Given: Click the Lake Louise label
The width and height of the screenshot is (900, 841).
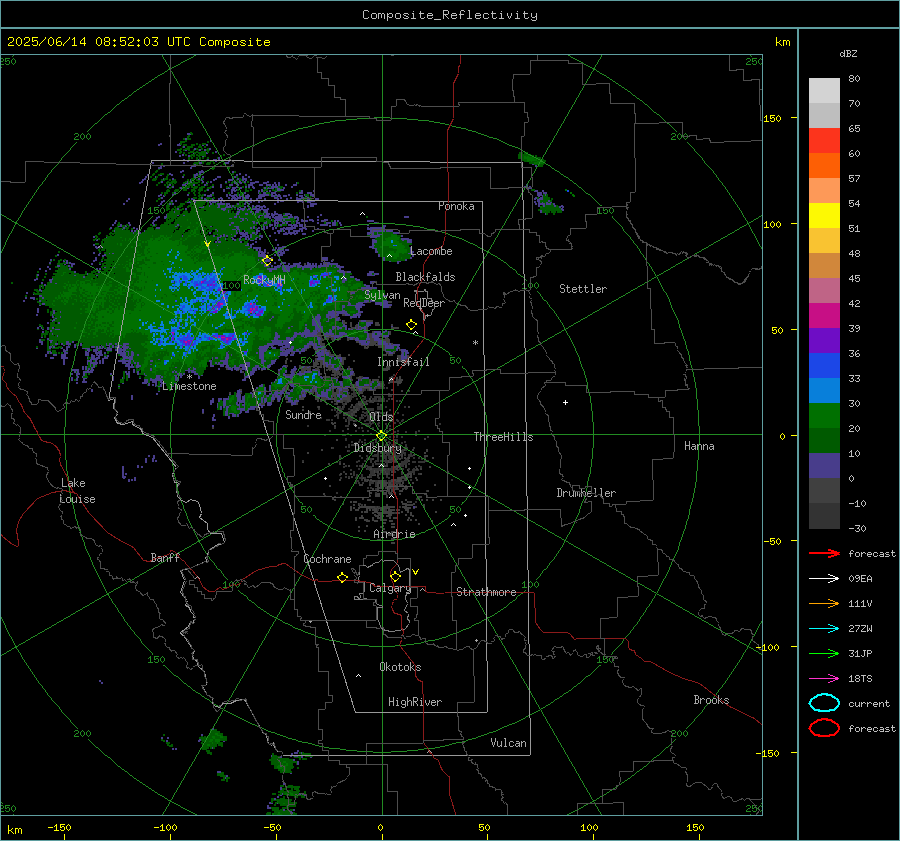Looking at the screenshot, I should 77,491.
